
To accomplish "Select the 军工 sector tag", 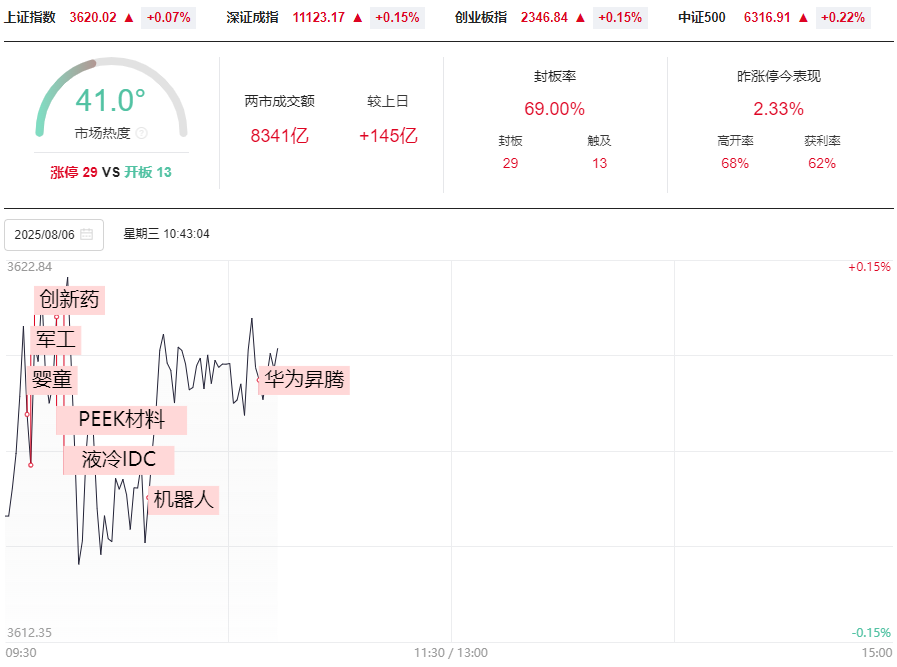I will pyautogui.click(x=55, y=339).
